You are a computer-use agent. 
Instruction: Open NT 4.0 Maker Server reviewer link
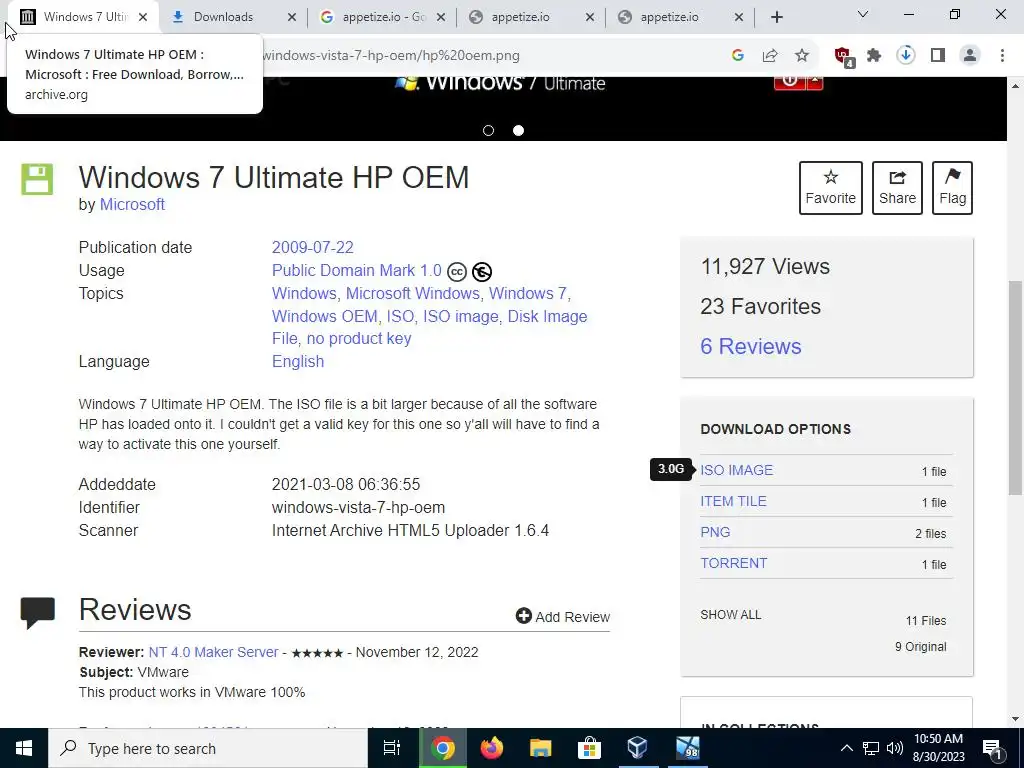click(214, 652)
